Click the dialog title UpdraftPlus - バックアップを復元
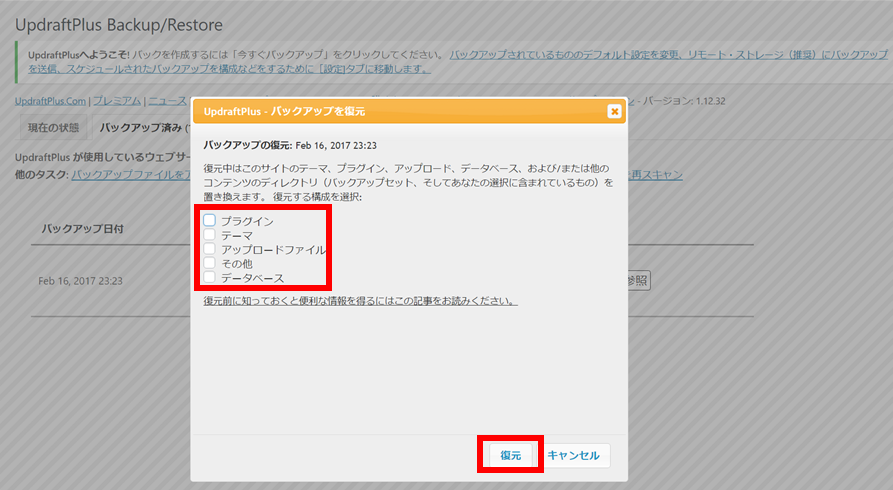 pyautogui.click(x=284, y=111)
